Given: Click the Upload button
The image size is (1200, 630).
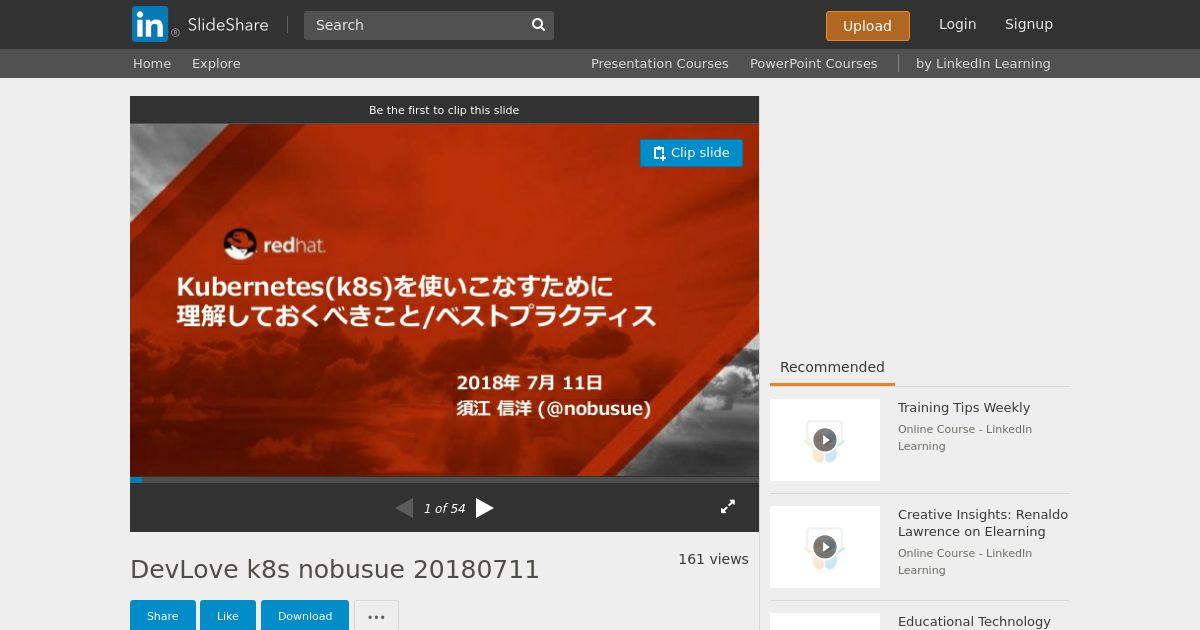Looking at the screenshot, I should 867,26.
